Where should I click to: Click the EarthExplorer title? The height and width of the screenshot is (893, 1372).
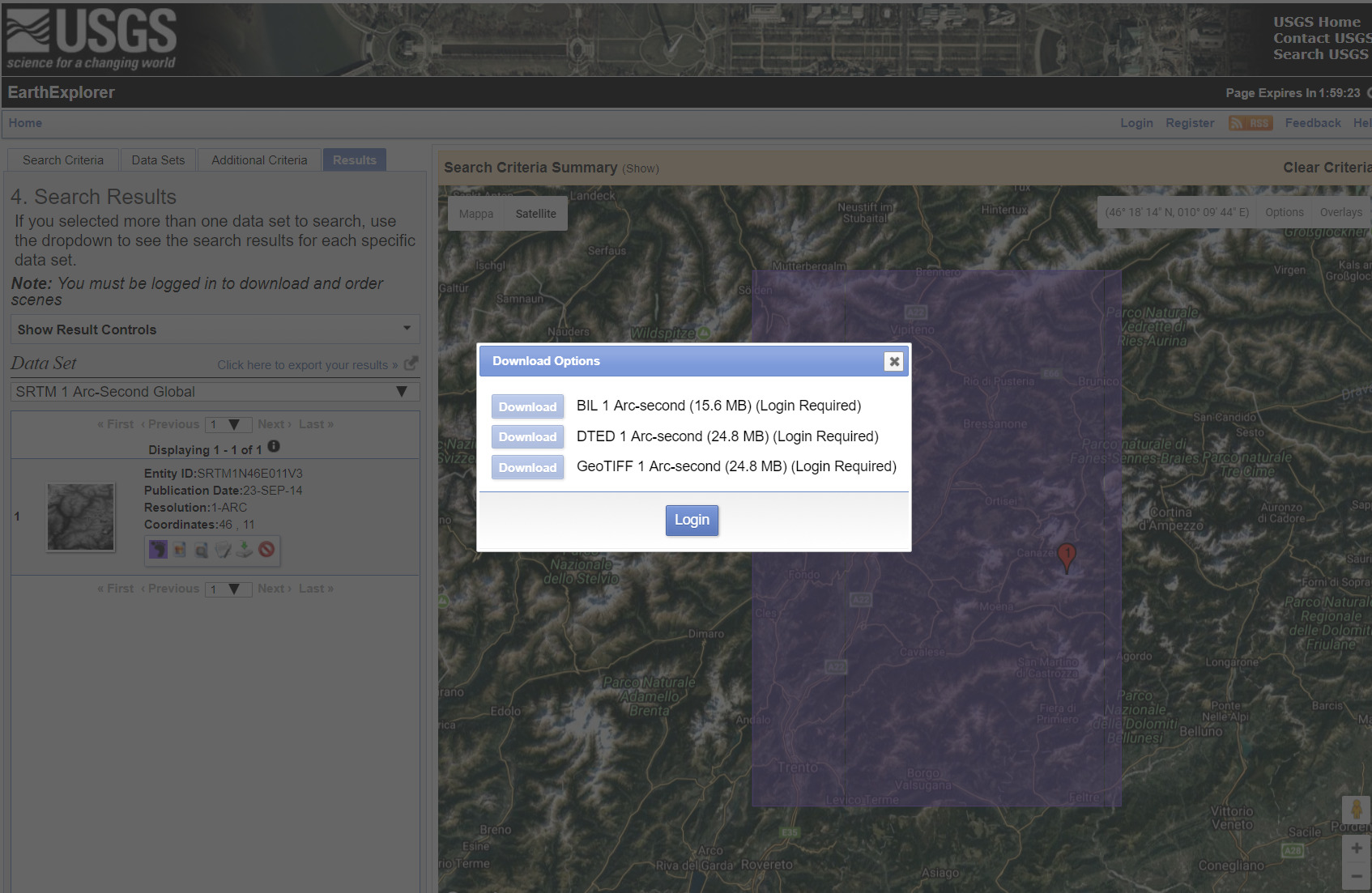tap(62, 92)
